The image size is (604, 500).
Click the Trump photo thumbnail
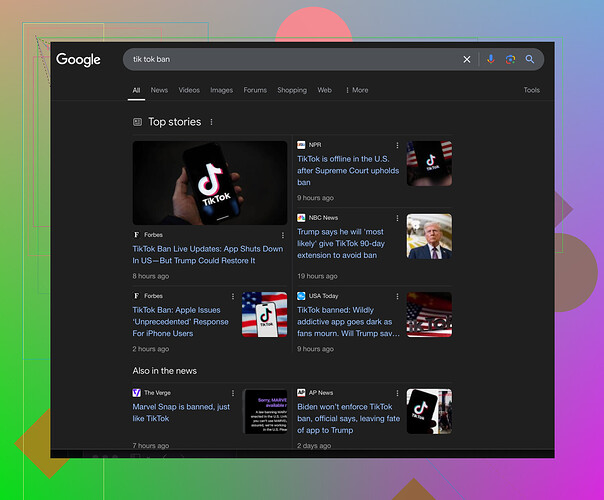(429, 237)
